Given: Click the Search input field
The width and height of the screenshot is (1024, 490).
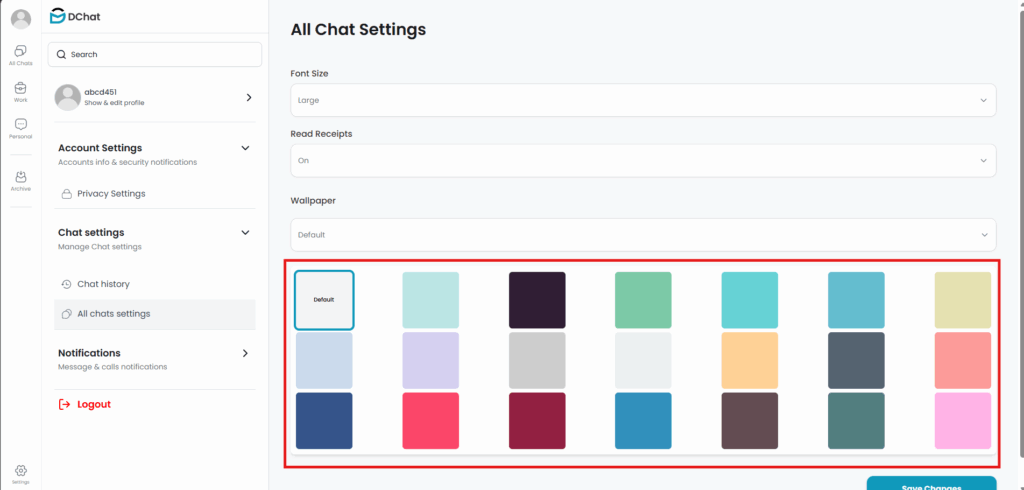Looking at the screenshot, I should (155, 54).
